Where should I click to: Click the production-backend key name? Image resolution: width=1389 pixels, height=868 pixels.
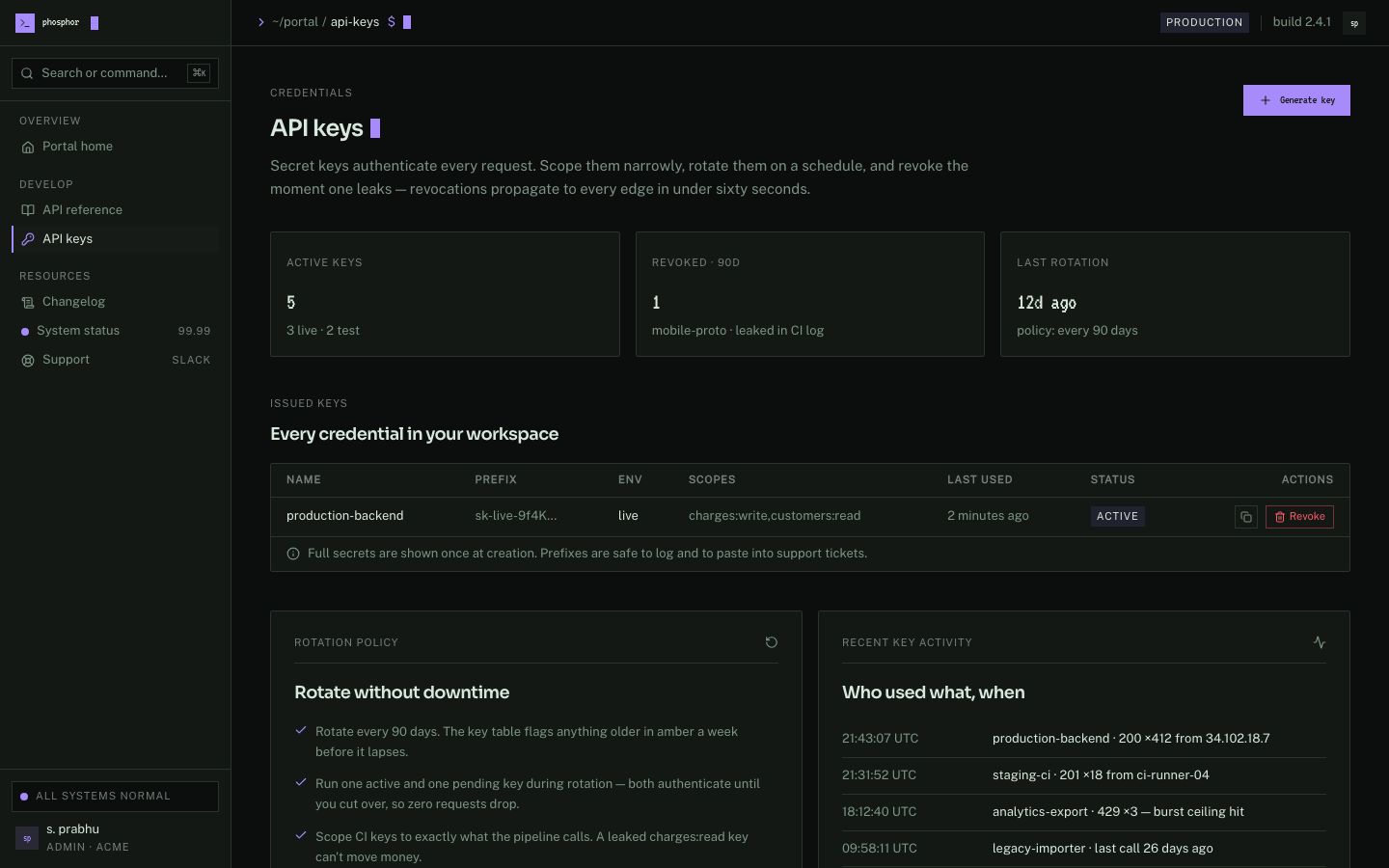pyautogui.click(x=345, y=516)
